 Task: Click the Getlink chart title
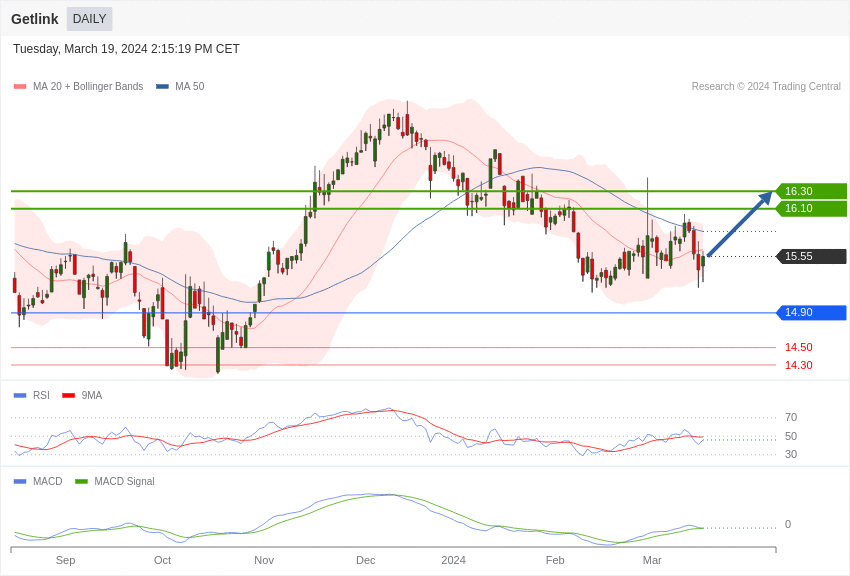click(x=35, y=19)
